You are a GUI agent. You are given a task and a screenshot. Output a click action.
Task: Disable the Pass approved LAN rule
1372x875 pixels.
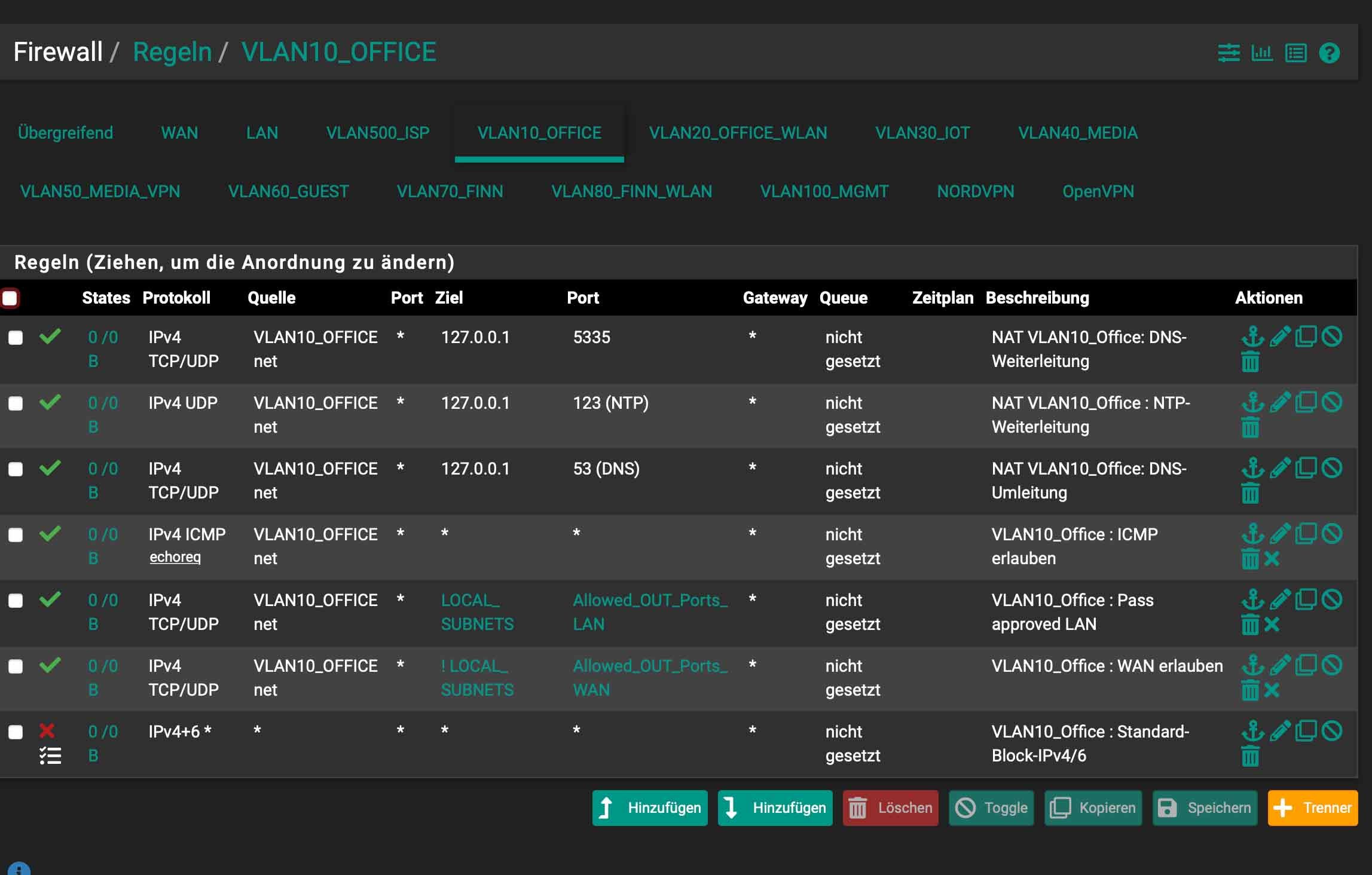[1332, 599]
